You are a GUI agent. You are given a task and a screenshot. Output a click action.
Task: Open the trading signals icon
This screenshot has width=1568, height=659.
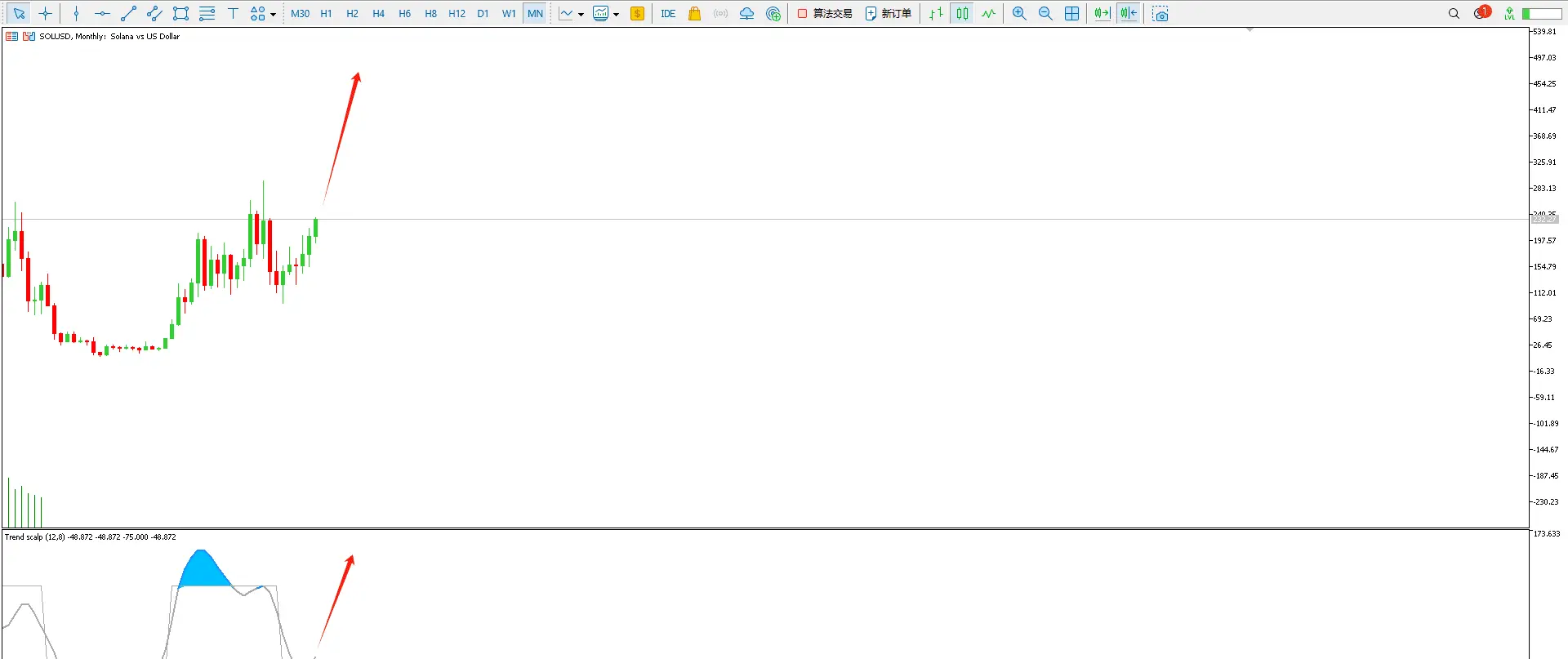point(720,13)
